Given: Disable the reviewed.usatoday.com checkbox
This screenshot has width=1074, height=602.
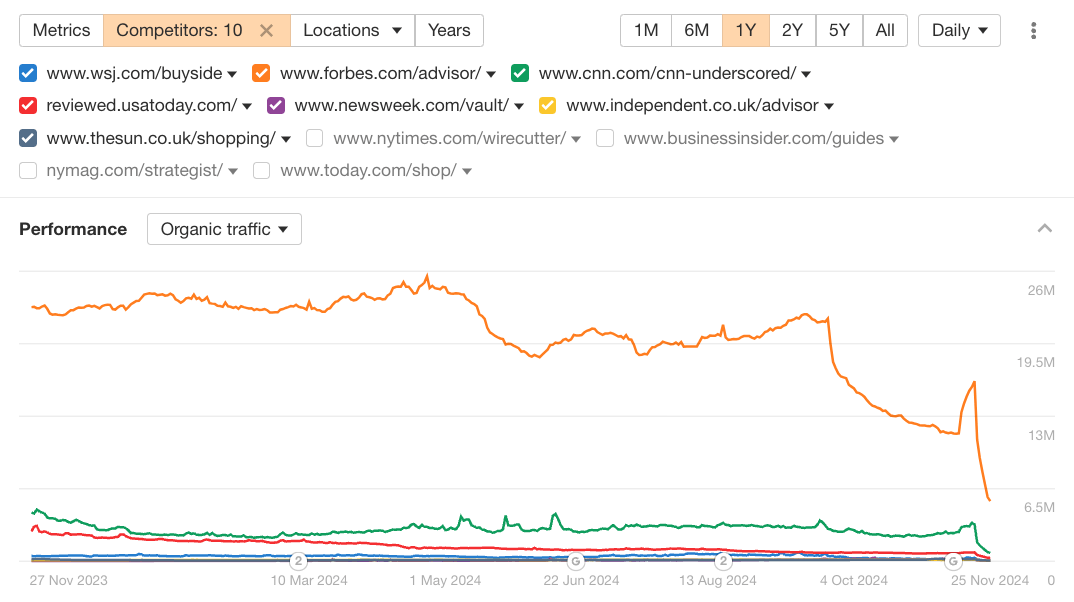Looking at the screenshot, I should 28,105.
